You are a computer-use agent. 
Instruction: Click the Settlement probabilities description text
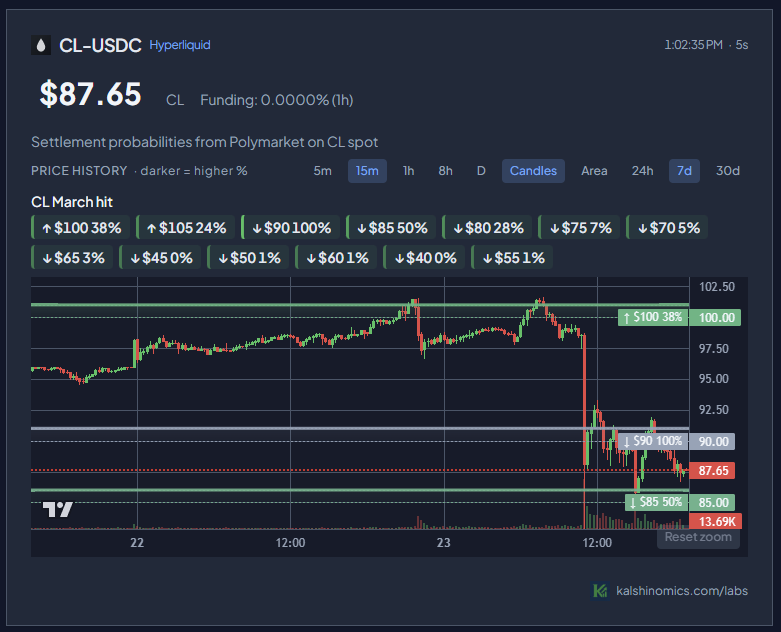pyautogui.click(x=205, y=142)
